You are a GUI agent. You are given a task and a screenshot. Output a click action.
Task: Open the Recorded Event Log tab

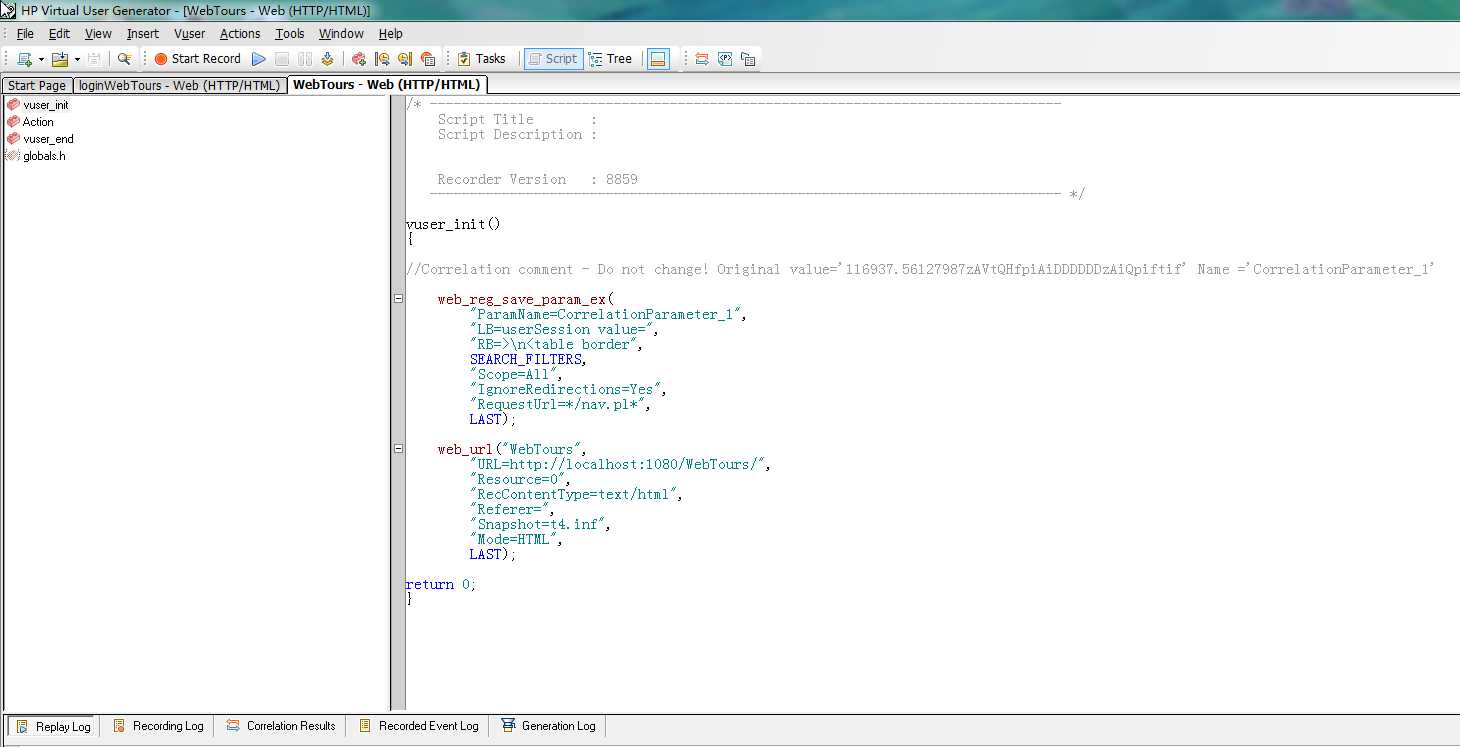pyautogui.click(x=419, y=726)
